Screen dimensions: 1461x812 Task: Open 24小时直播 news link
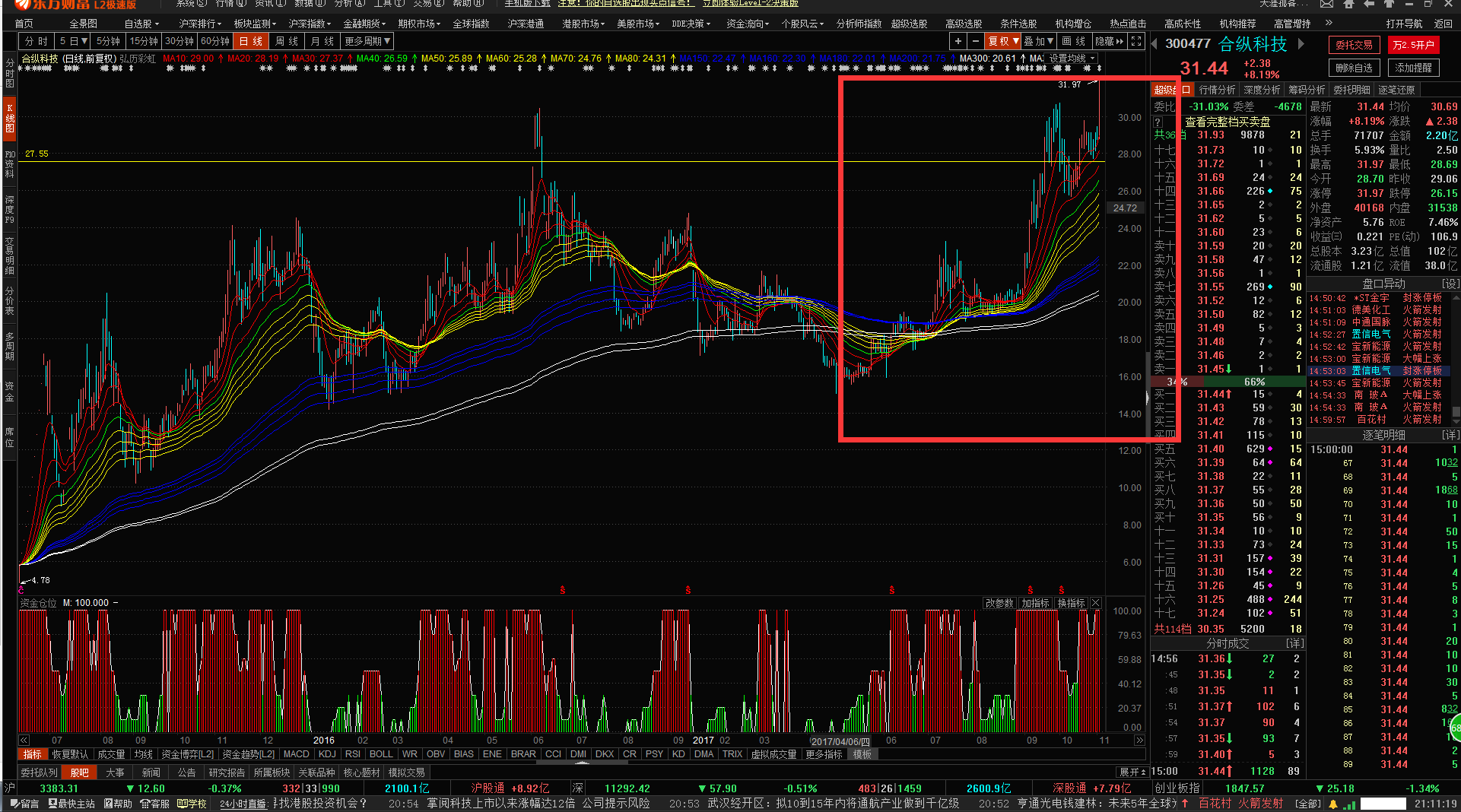point(243,804)
